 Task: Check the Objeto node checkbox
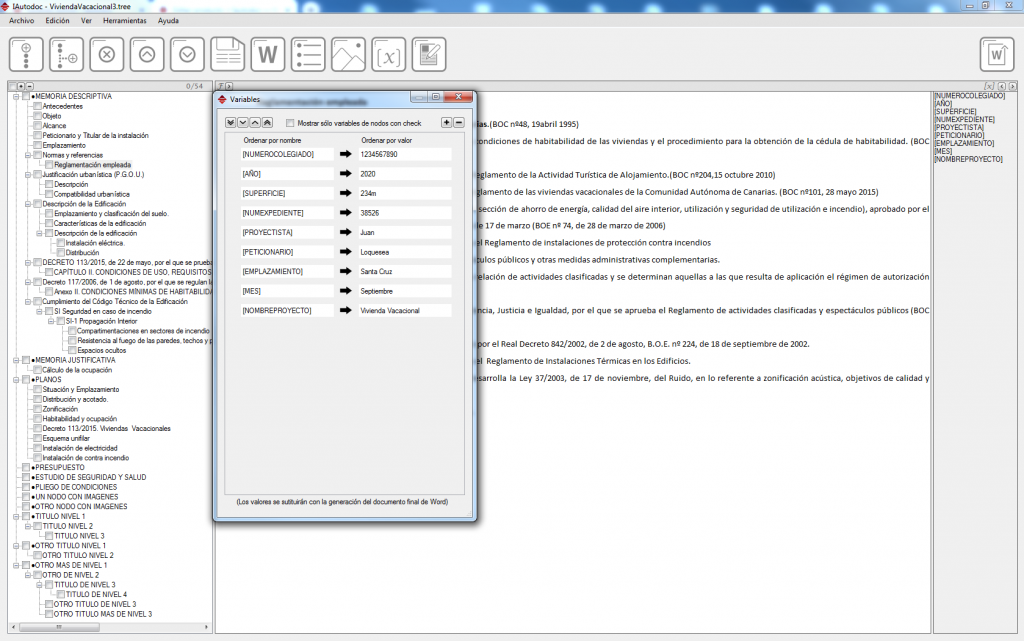pyautogui.click(x=38, y=116)
